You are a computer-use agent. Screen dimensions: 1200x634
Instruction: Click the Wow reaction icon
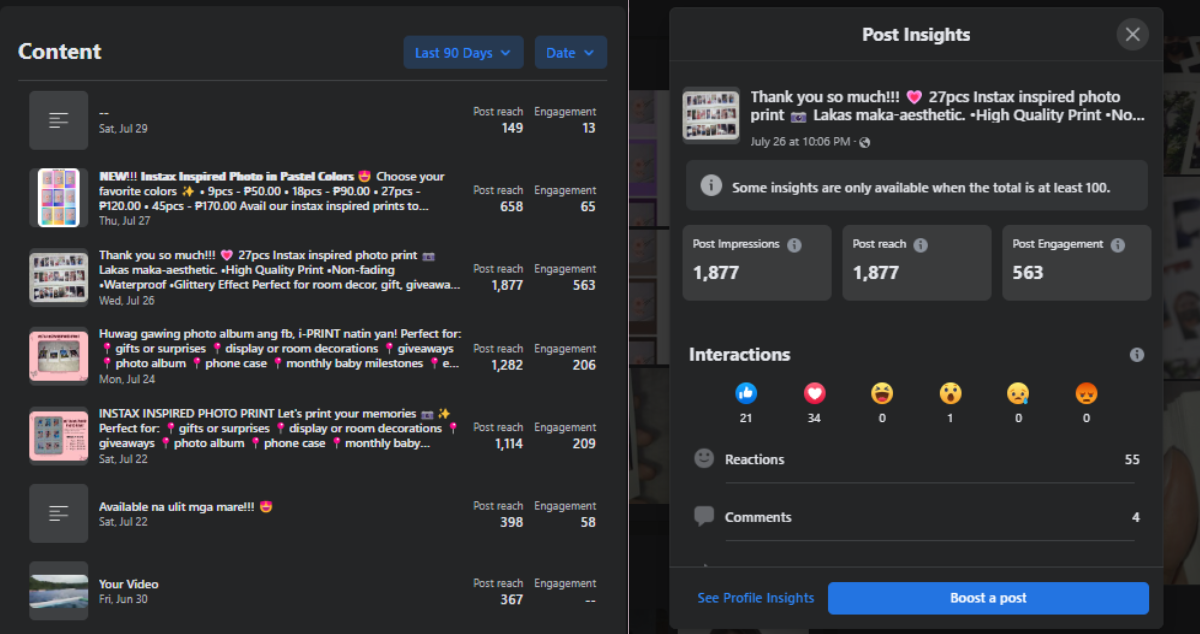pos(950,393)
